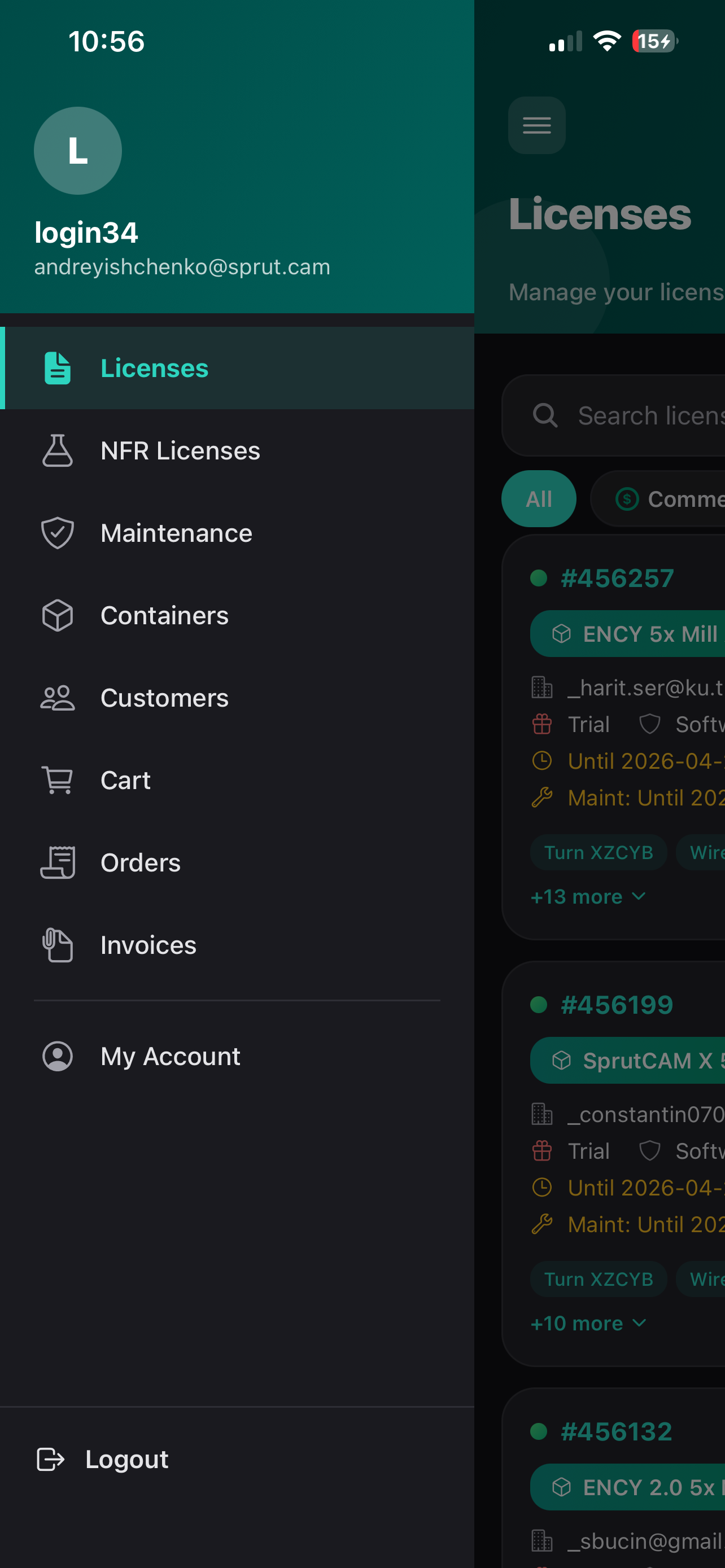The width and height of the screenshot is (725, 1568).
Task: Click the Customers people icon
Action: (x=58, y=698)
